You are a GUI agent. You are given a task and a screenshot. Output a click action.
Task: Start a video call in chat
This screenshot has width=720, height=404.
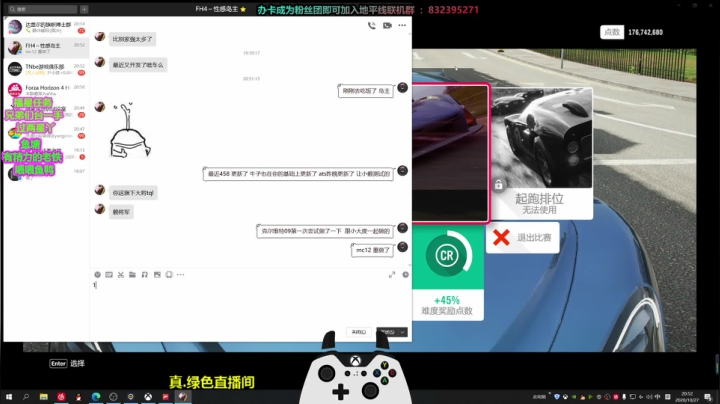click(387, 26)
